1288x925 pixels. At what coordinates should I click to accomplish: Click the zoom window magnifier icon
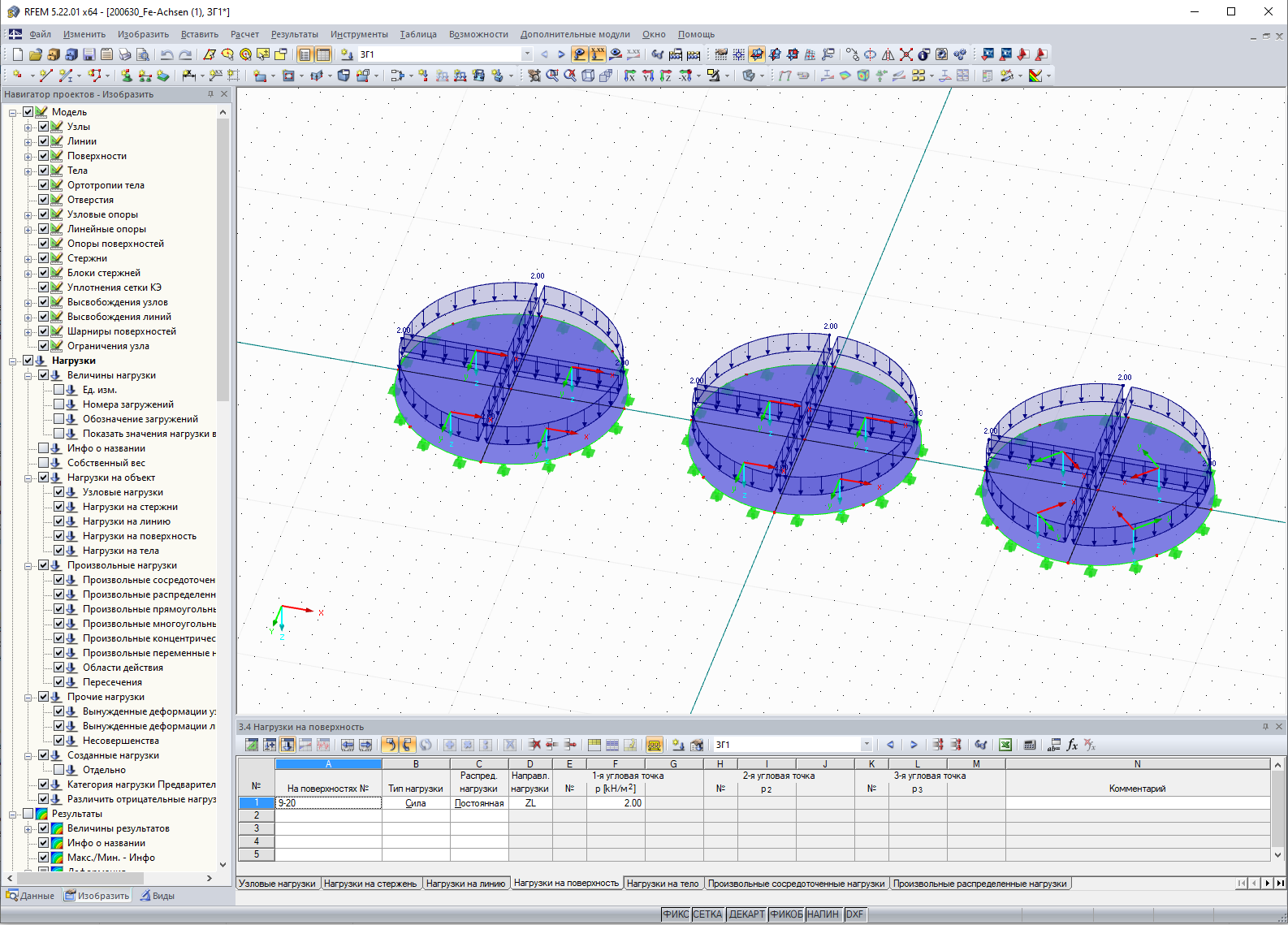click(552, 76)
